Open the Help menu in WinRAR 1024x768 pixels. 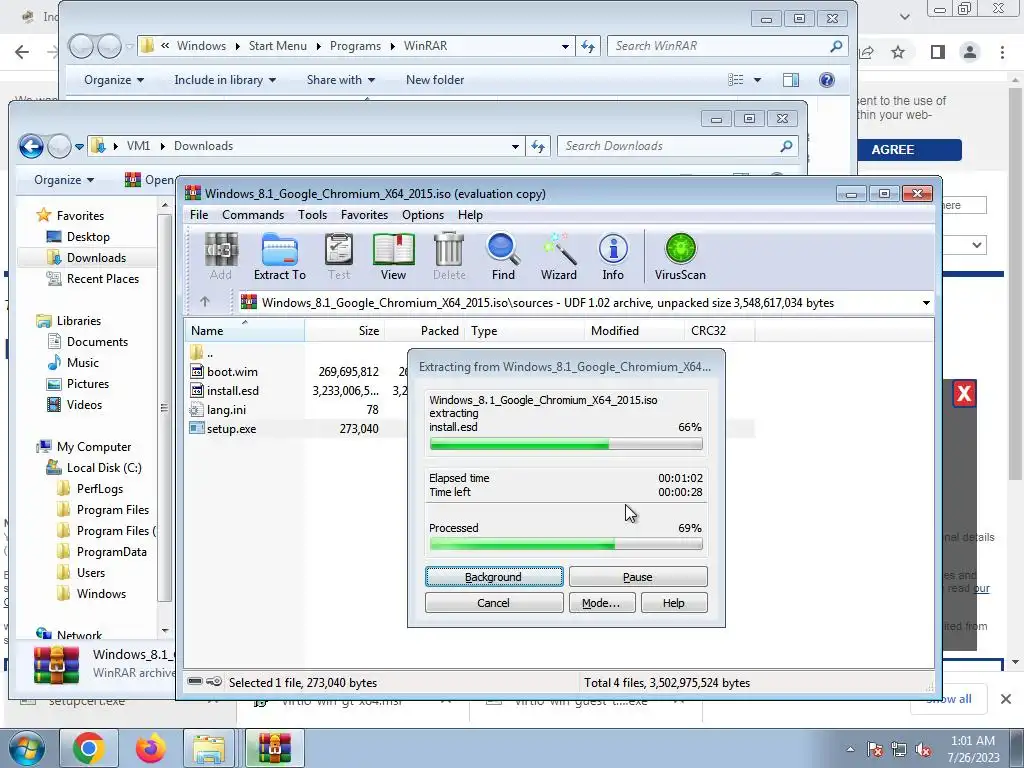pos(470,215)
